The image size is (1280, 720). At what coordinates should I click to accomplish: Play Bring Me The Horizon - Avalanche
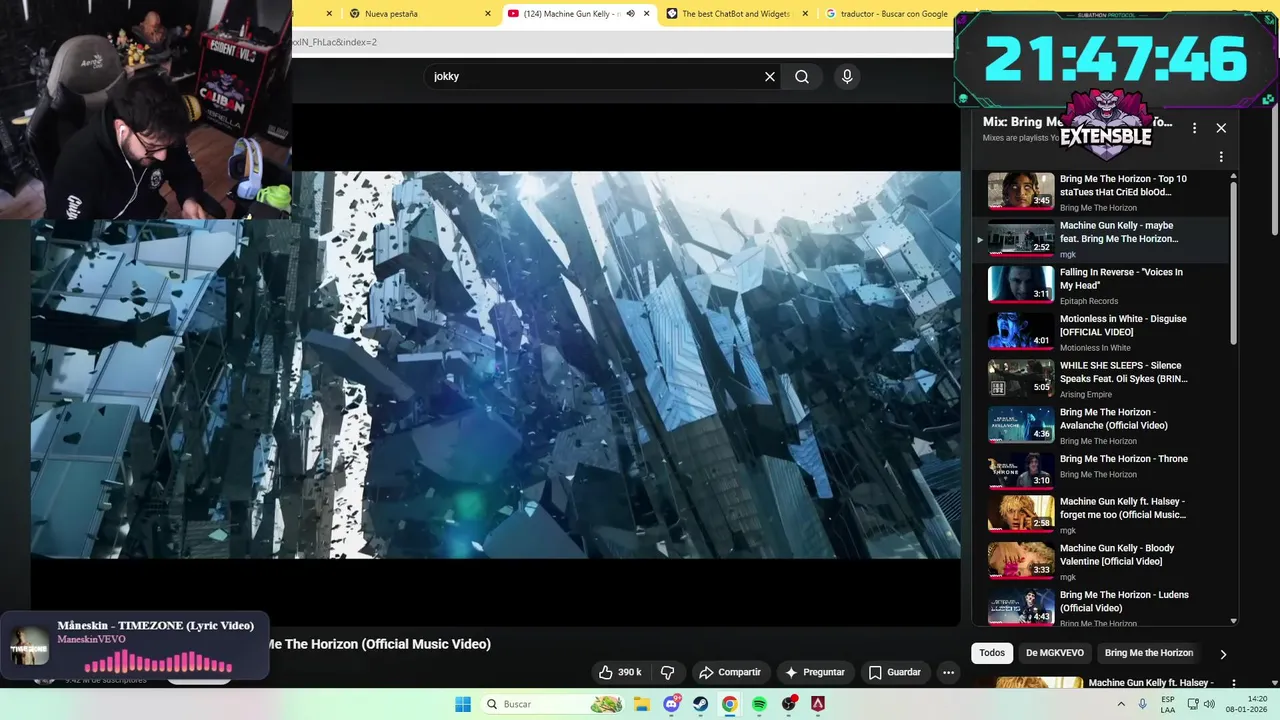[1100, 425]
